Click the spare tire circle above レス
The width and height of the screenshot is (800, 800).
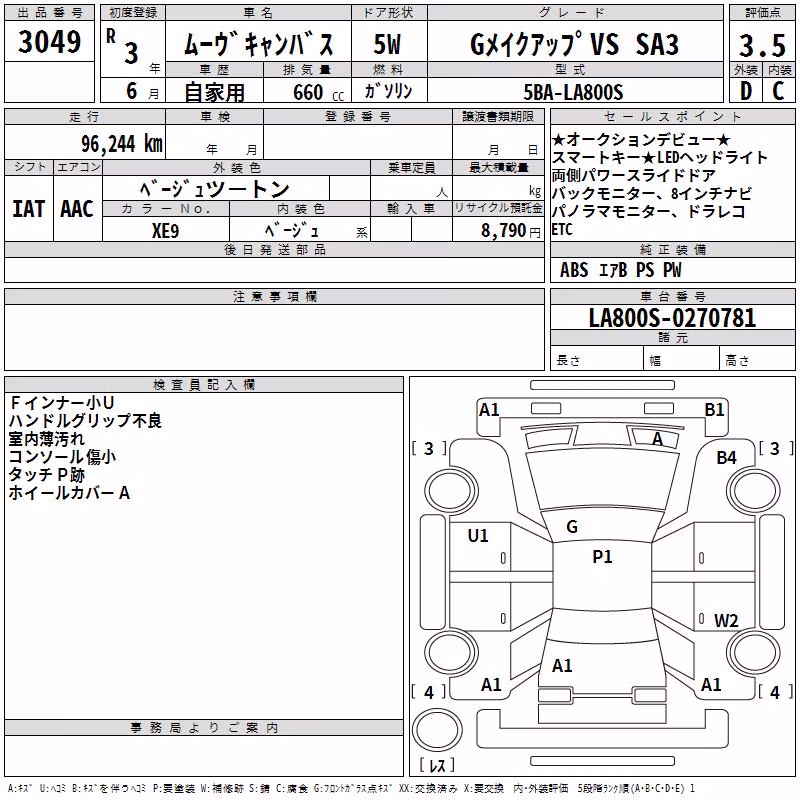[437, 730]
